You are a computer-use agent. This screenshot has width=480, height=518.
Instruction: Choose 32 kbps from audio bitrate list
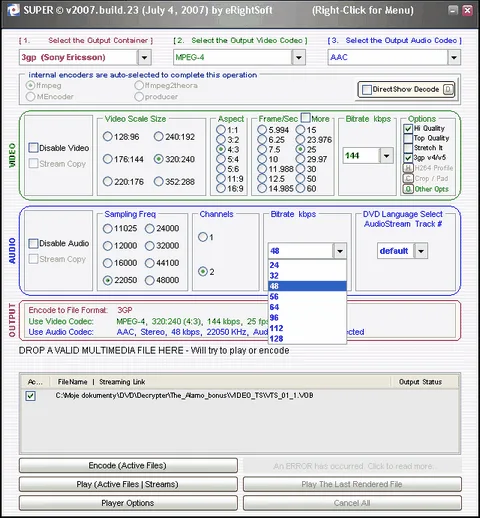coord(307,276)
